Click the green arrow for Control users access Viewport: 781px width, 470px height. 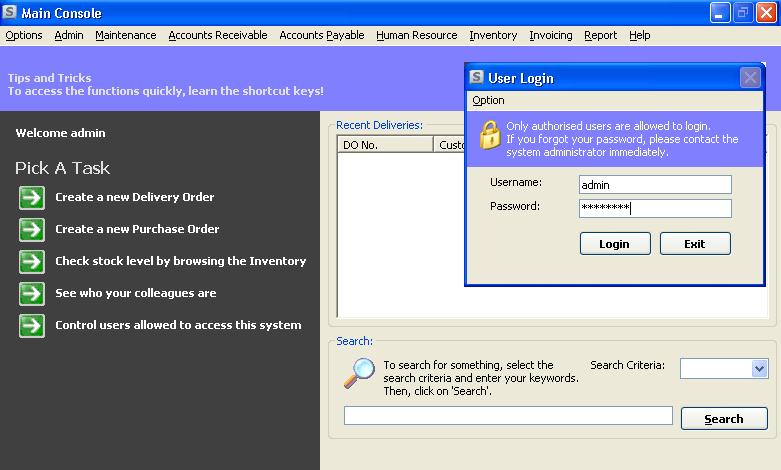32,326
